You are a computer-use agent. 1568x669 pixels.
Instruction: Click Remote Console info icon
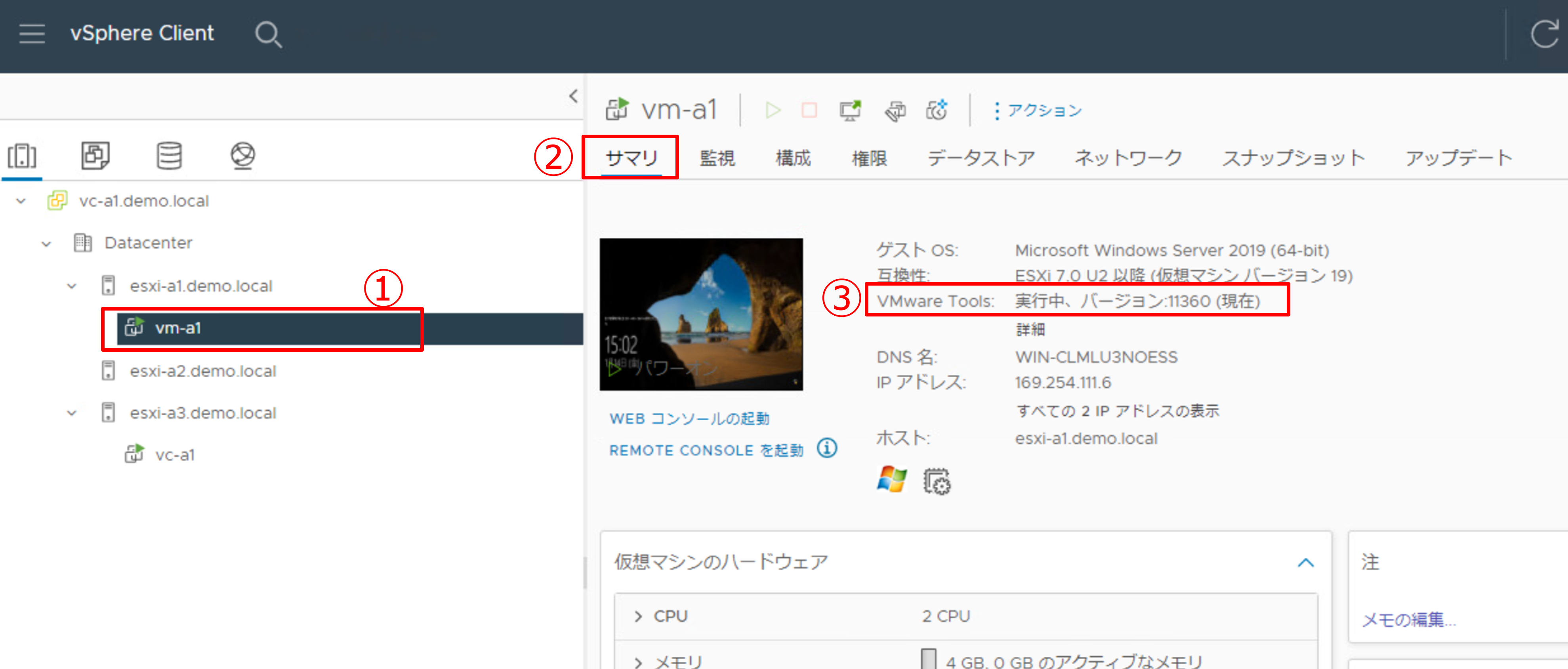(827, 449)
